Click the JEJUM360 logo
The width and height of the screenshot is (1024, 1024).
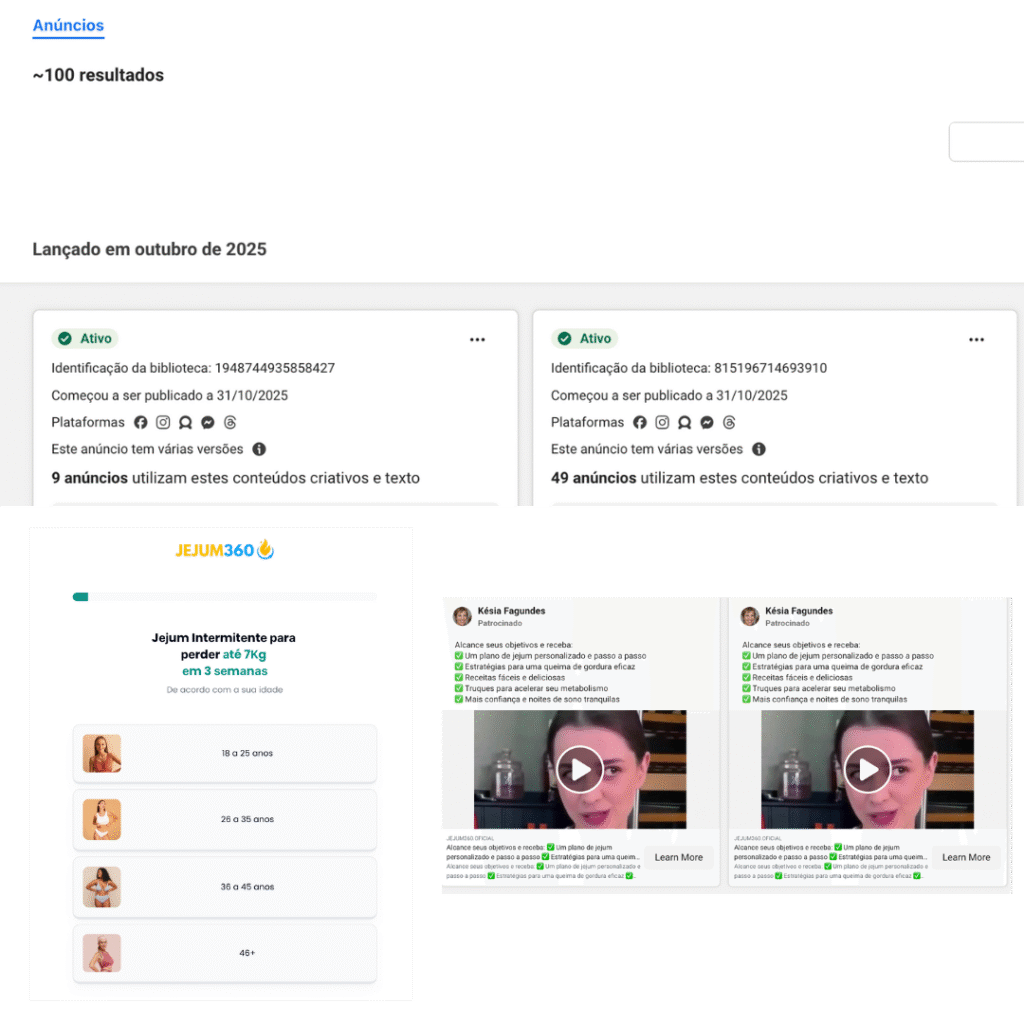pyautogui.click(x=224, y=550)
